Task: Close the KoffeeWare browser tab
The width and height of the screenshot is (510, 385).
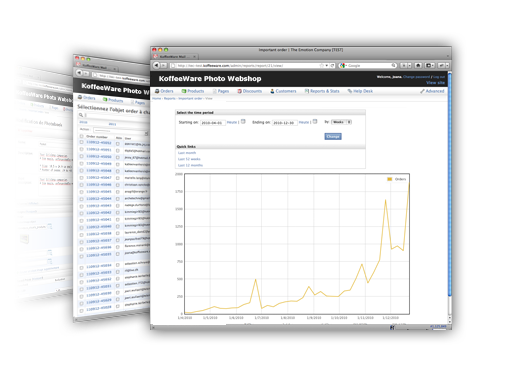Action: pos(195,57)
